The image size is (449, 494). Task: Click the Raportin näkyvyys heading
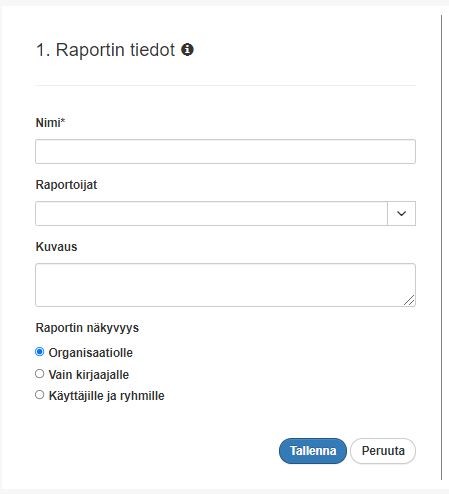tap(87, 328)
